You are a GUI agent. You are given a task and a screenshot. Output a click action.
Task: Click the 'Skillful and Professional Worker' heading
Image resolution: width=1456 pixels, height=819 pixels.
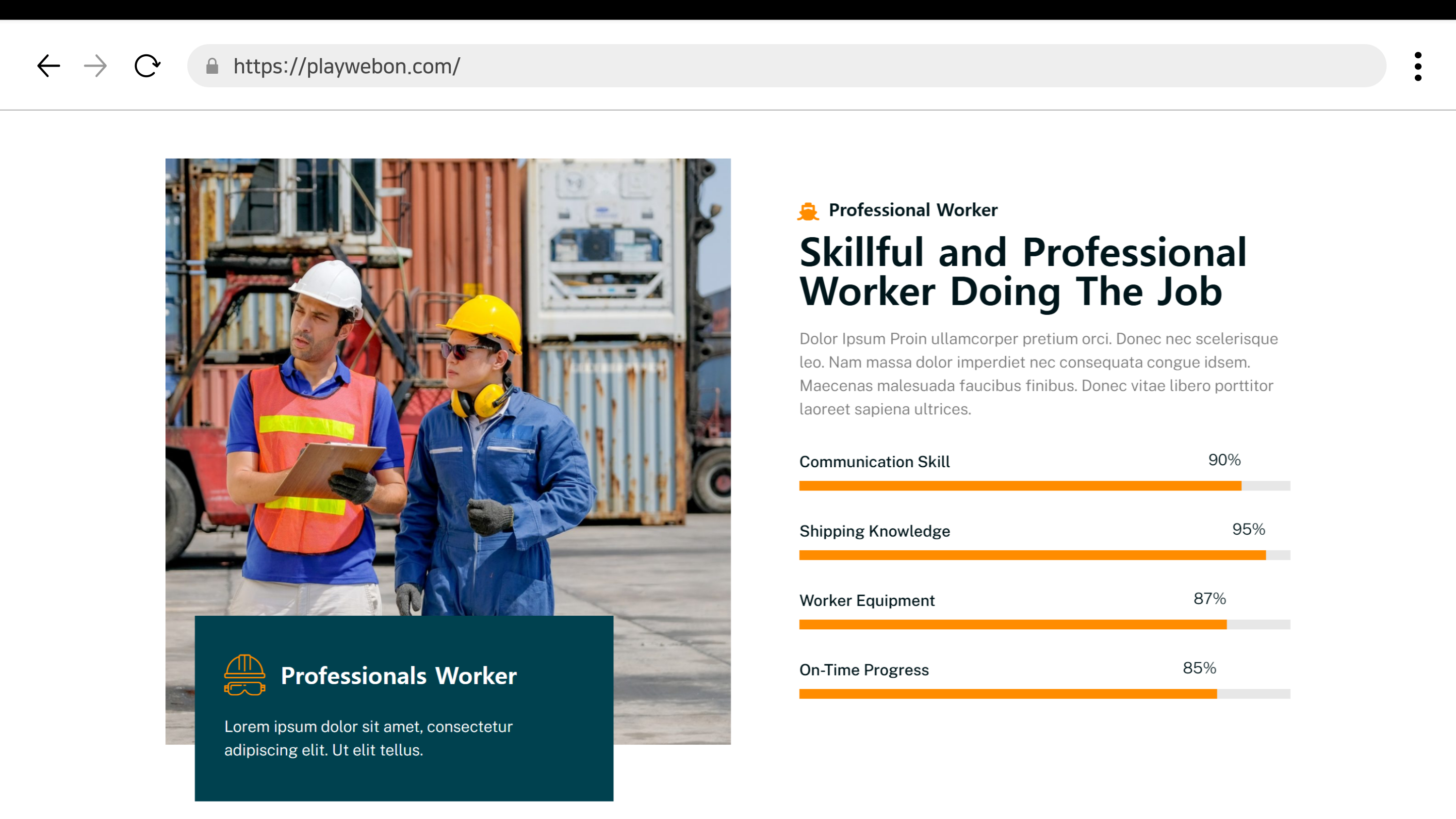click(1023, 272)
